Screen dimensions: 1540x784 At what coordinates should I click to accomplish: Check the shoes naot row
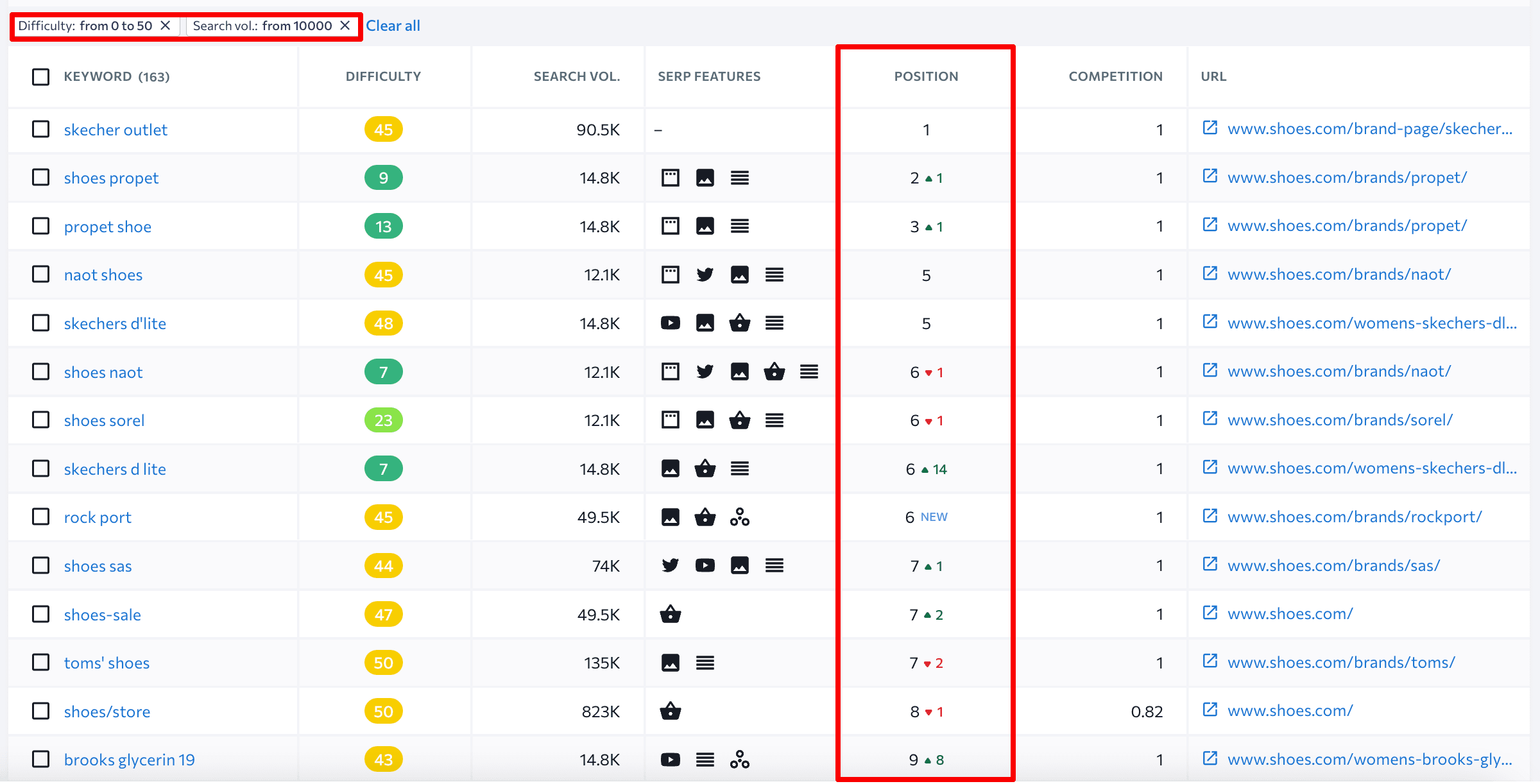pos(41,371)
